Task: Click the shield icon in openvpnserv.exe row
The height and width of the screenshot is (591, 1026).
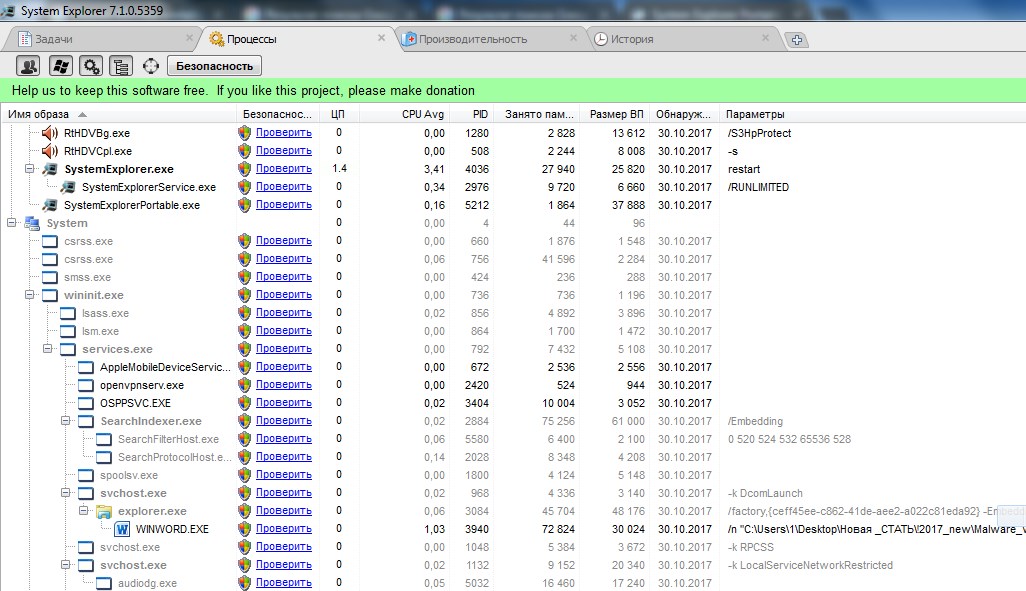Action: [x=244, y=385]
